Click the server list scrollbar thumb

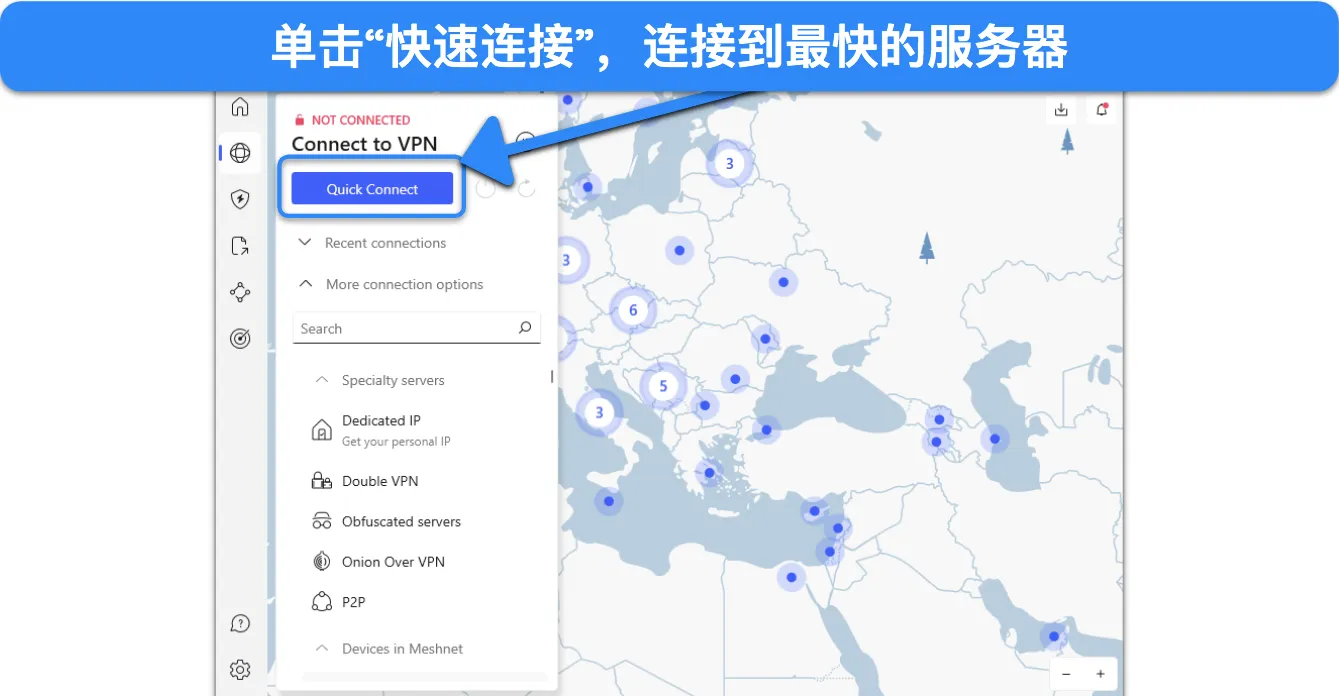[x=552, y=377]
